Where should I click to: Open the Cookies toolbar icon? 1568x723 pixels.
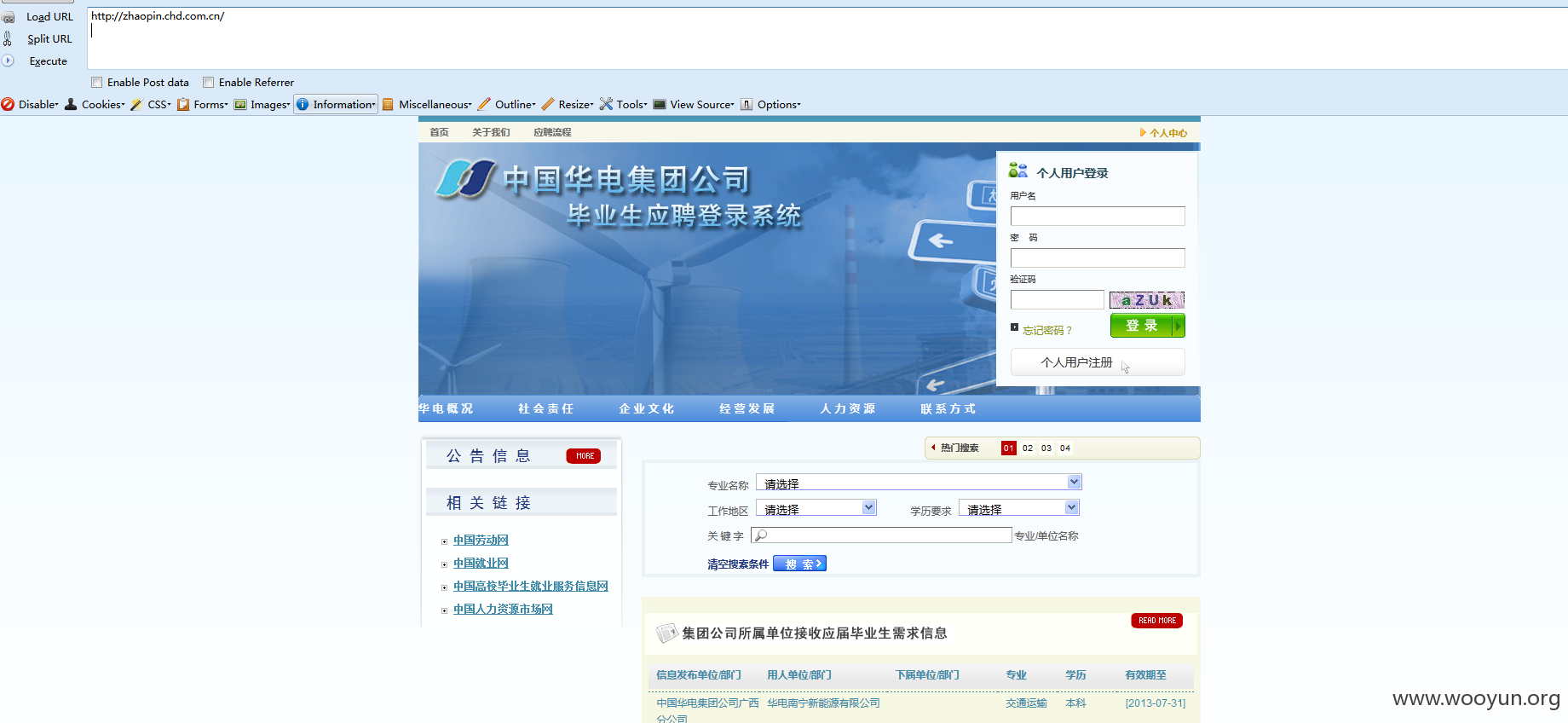(x=71, y=104)
